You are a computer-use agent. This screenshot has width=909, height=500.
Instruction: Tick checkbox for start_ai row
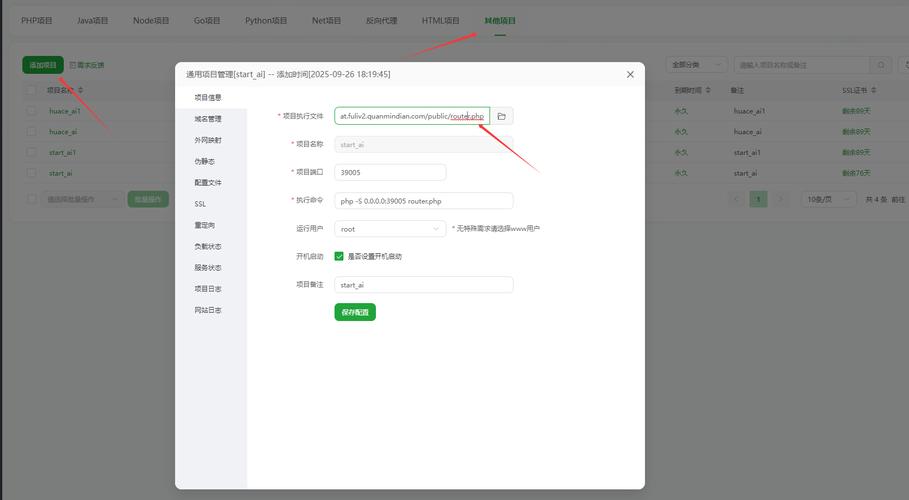coord(32,173)
